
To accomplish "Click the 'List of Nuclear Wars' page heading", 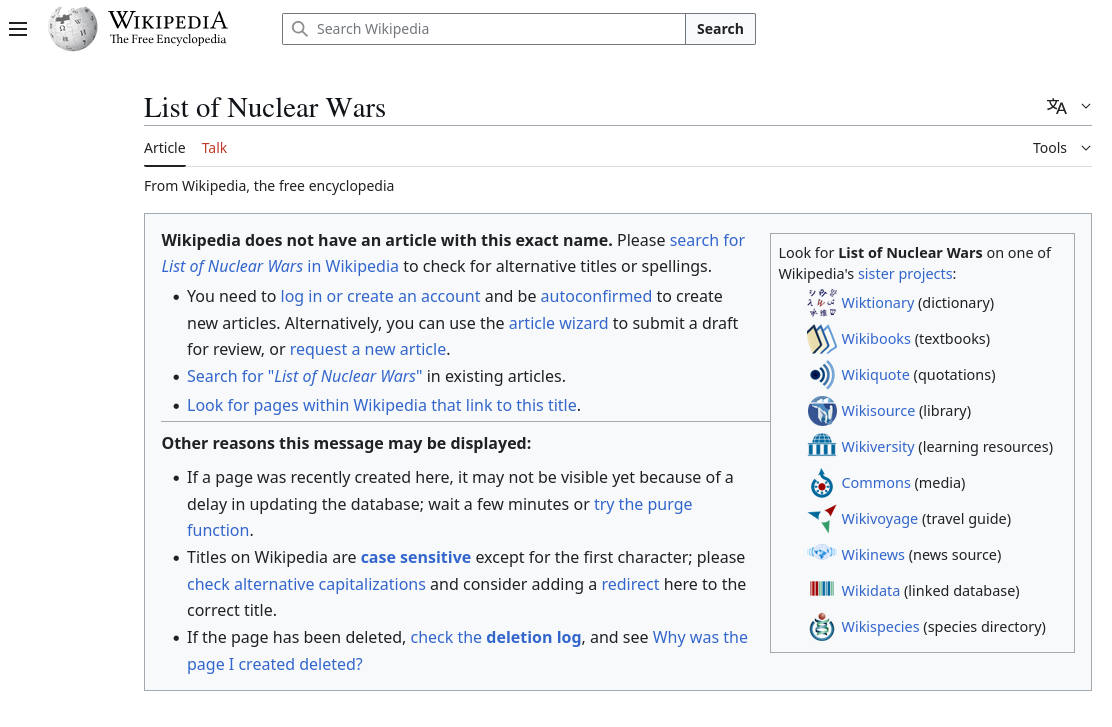I will click(265, 108).
